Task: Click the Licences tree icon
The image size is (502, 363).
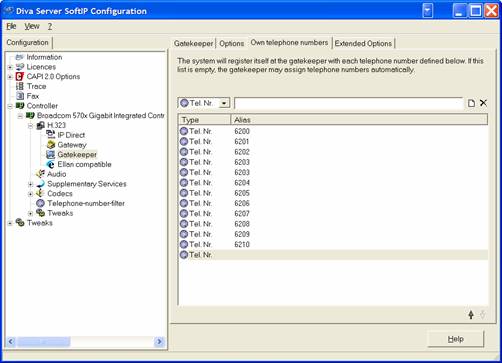Action: tap(20, 67)
